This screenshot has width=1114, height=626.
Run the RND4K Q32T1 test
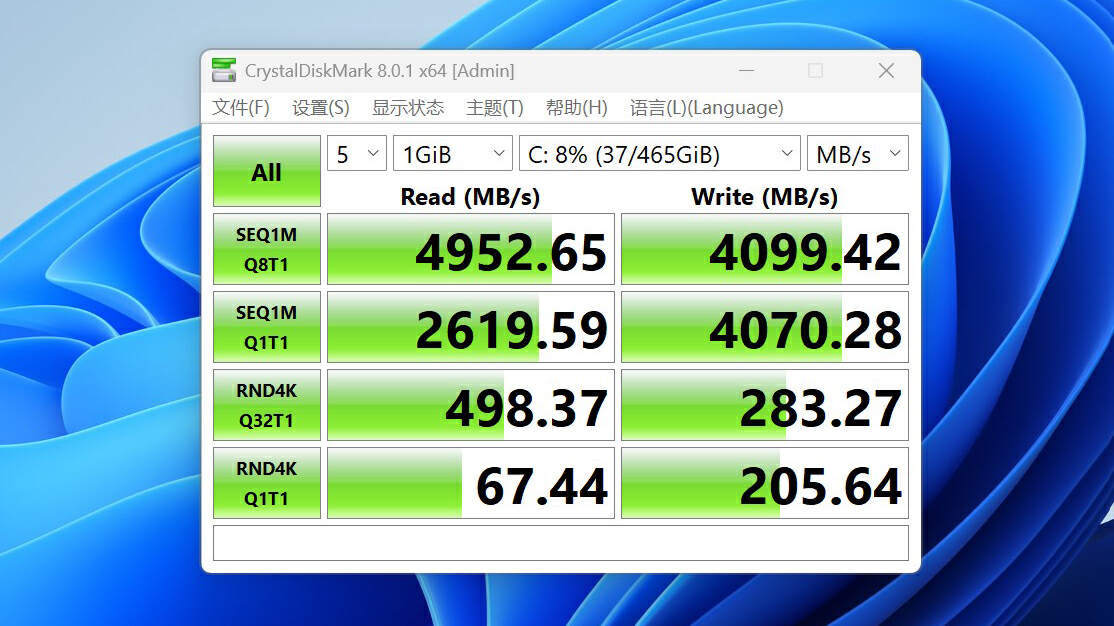266,405
